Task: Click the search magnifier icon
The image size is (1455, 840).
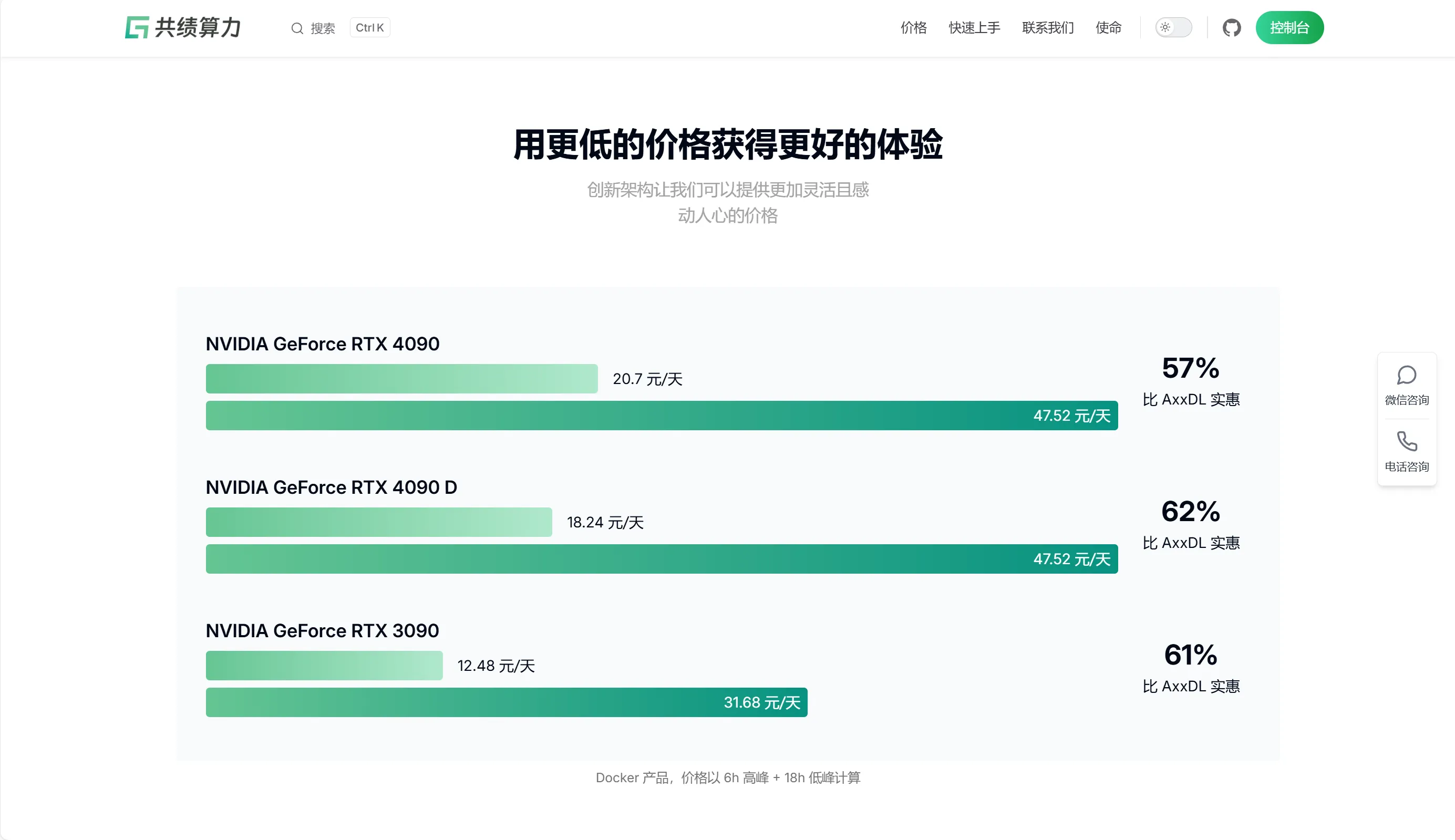Action: tap(297, 28)
